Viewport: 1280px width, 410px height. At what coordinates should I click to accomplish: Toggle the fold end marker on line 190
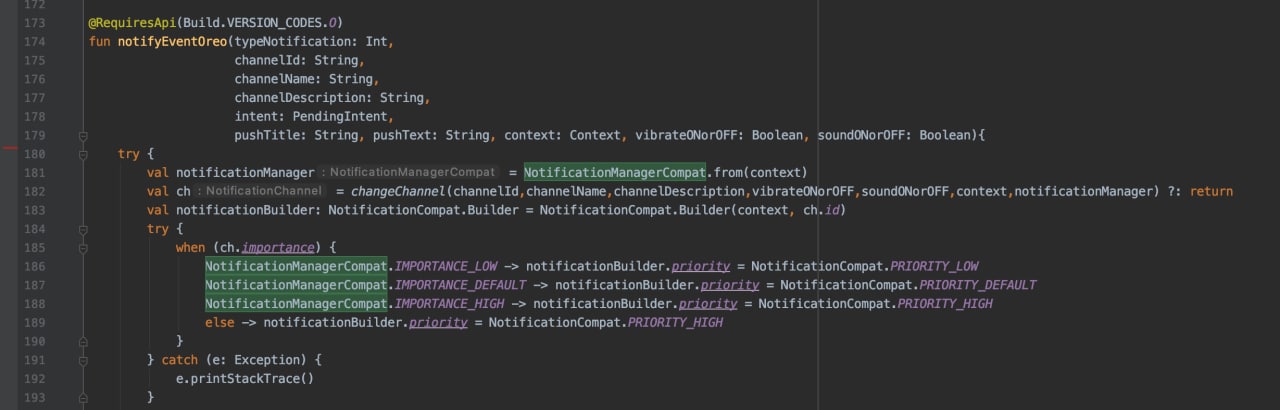(x=84, y=341)
